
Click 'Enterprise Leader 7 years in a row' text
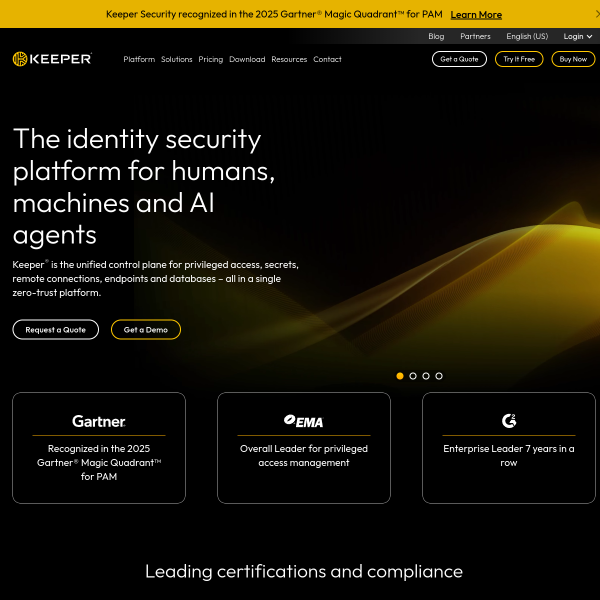[x=509, y=455]
